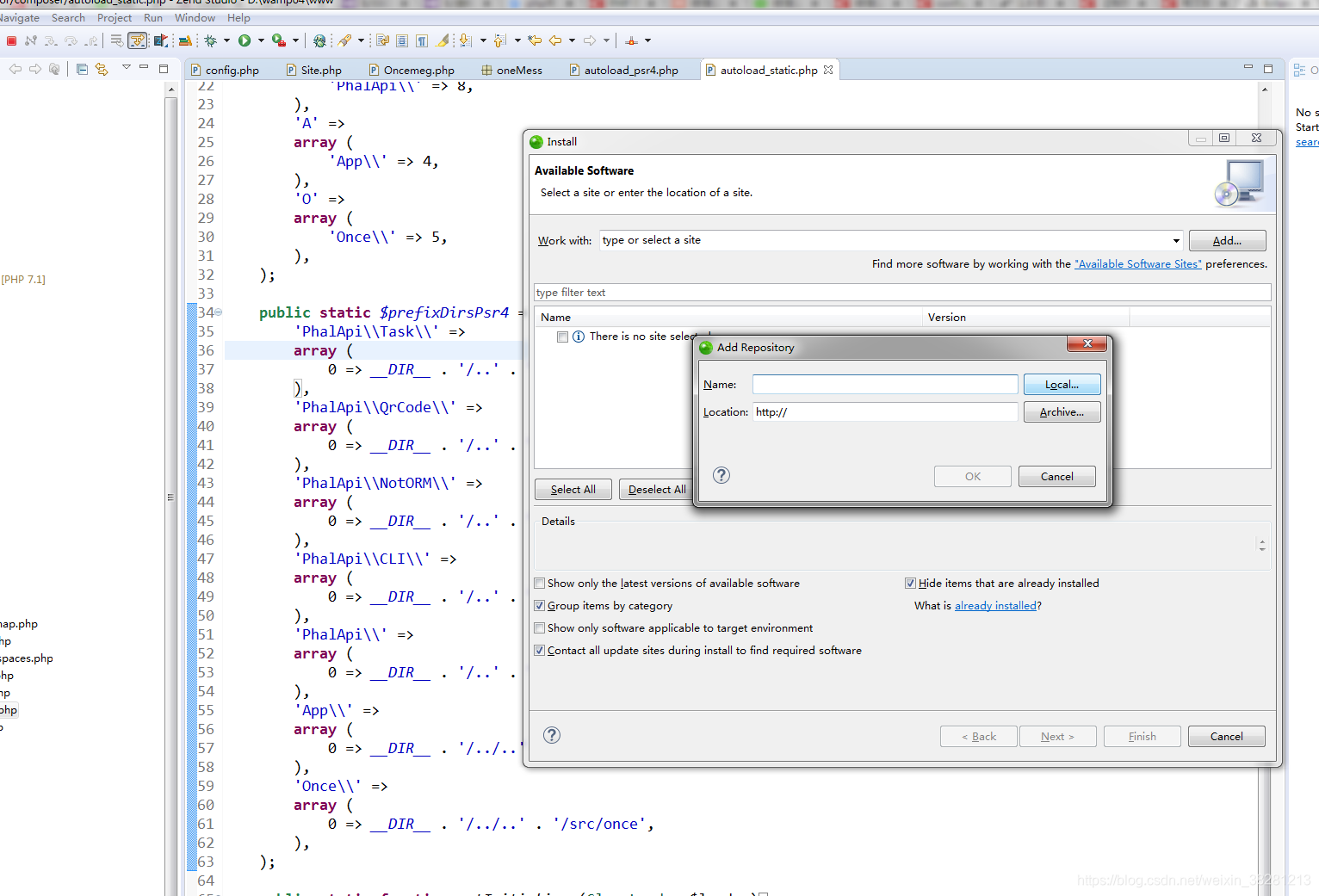1319x896 pixels.
Task: Open the Search flashlight dropdown arrow
Action: [361, 40]
